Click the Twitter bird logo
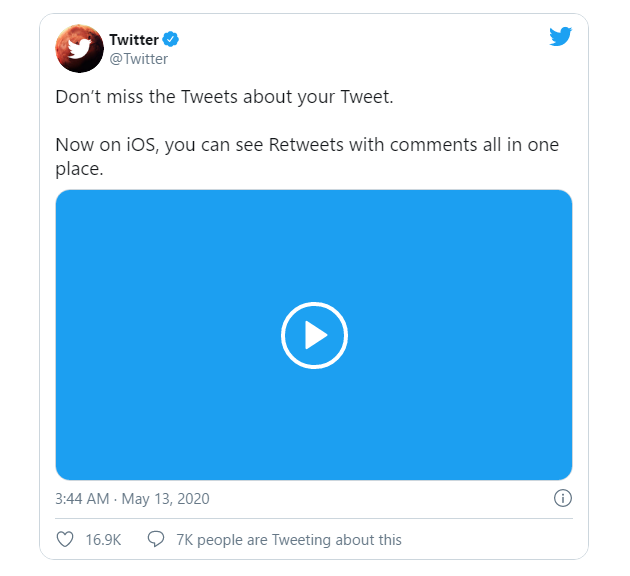The width and height of the screenshot is (630, 576). click(x=560, y=38)
